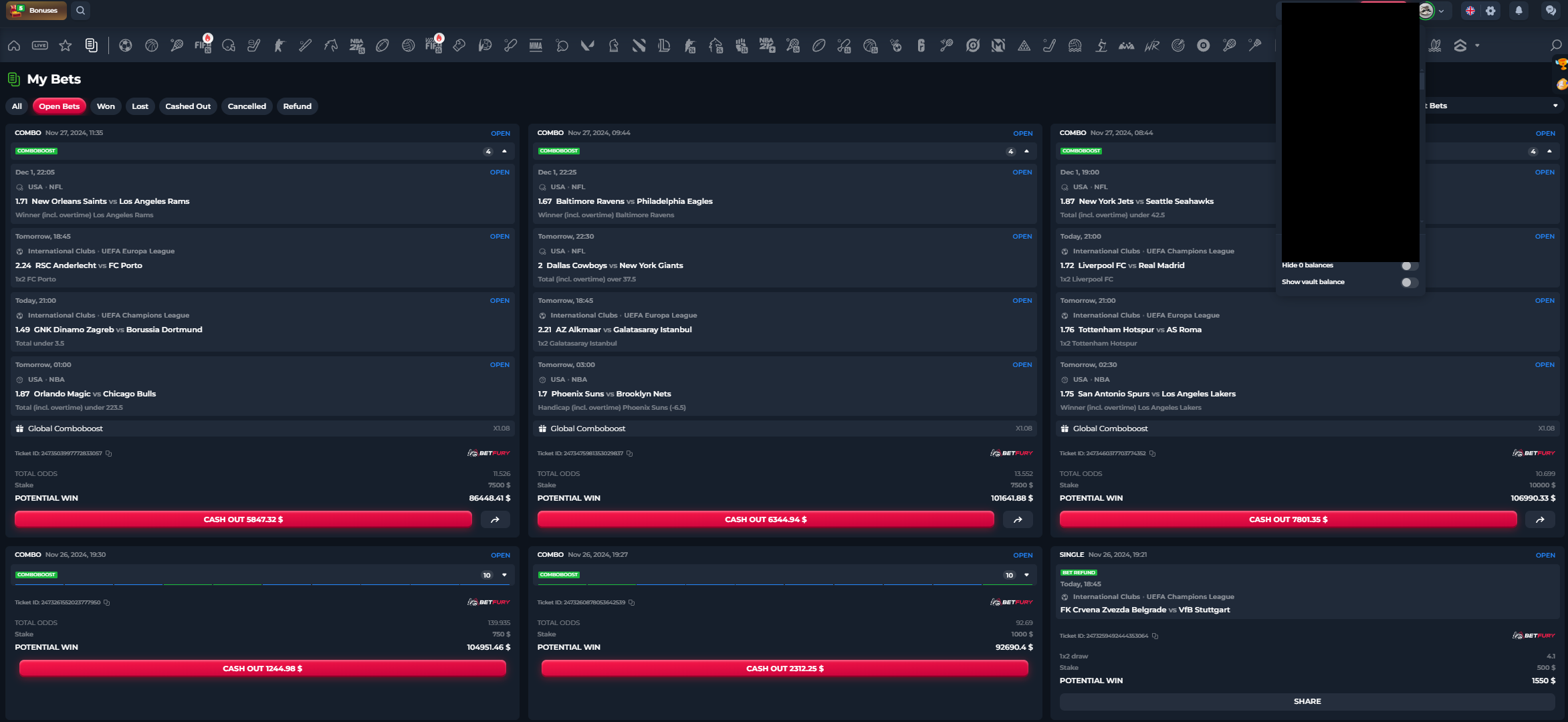Open the My Bets slip icon
This screenshot has height=722, width=1568.
point(92,45)
